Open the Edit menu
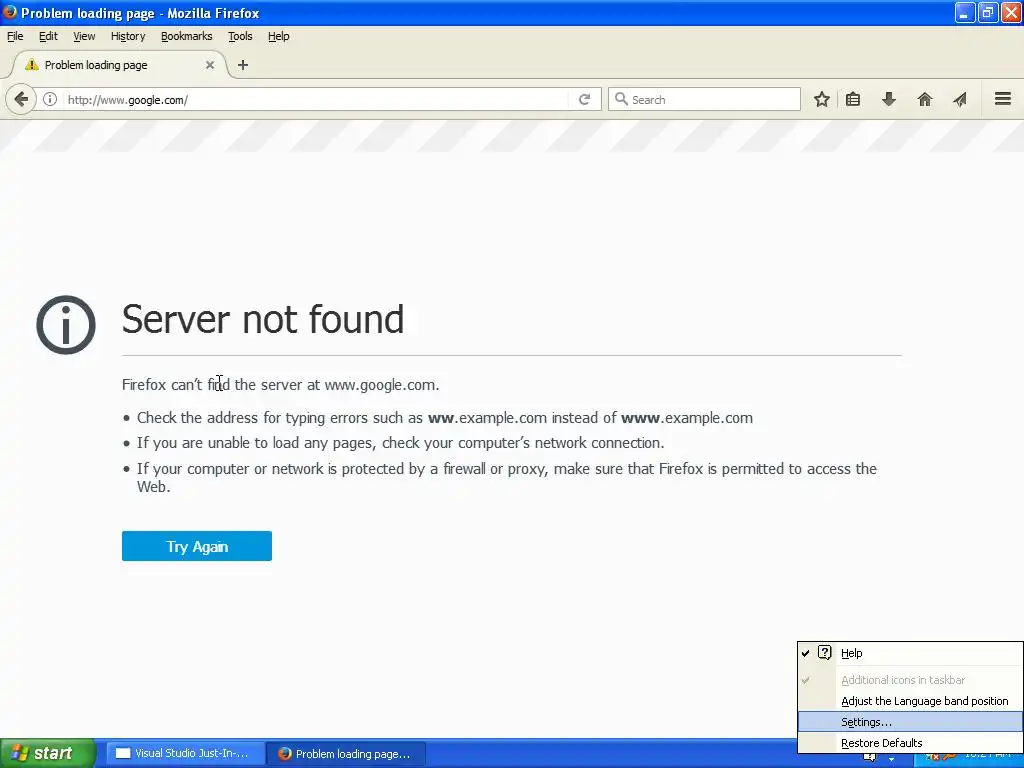Viewport: 1024px width, 768px height. pyautogui.click(x=48, y=36)
